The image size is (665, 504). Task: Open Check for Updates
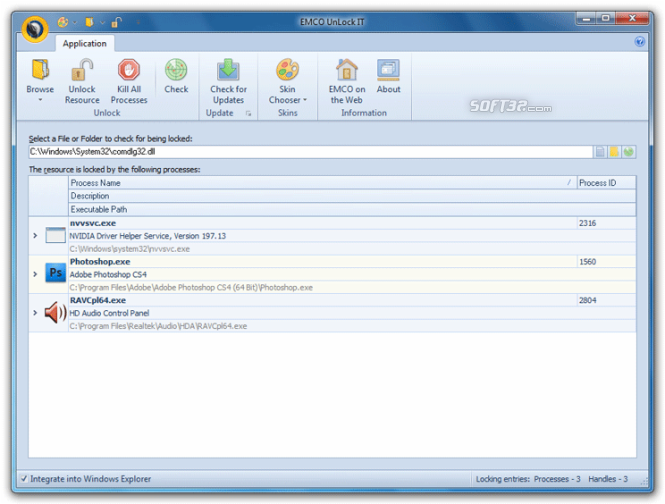pyautogui.click(x=228, y=70)
